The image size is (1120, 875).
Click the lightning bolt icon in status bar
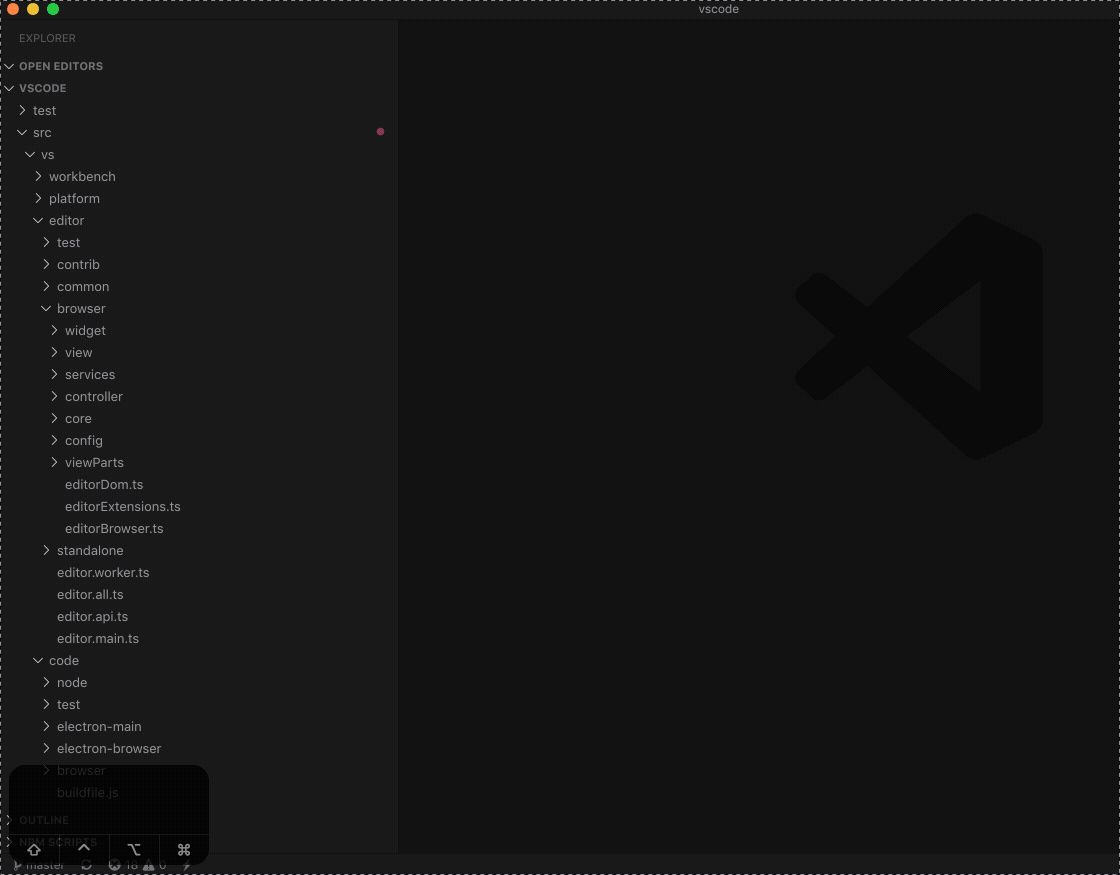(x=186, y=865)
